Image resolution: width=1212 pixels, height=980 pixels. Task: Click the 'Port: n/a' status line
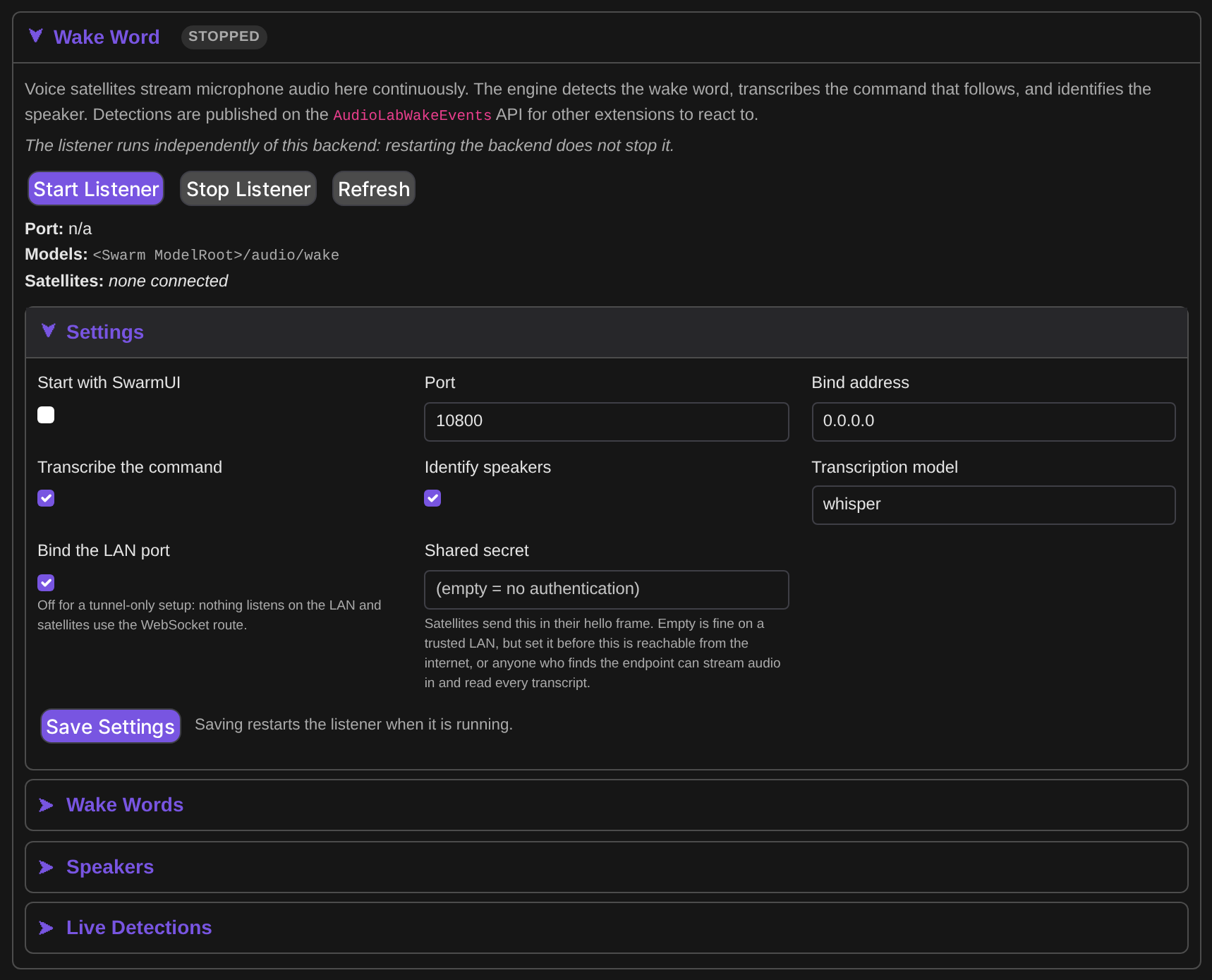(58, 229)
